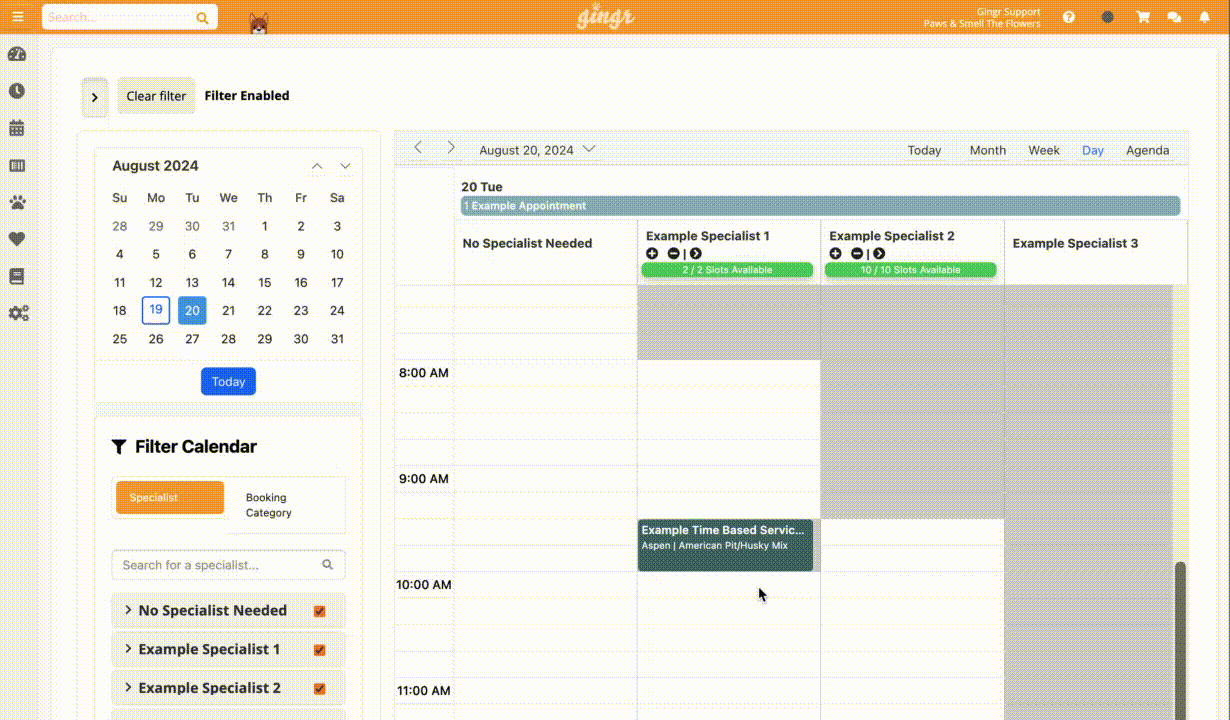Viewport: 1230px width, 720px height.
Task: Open the calendar icon in sidebar
Action: (x=17, y=128)
